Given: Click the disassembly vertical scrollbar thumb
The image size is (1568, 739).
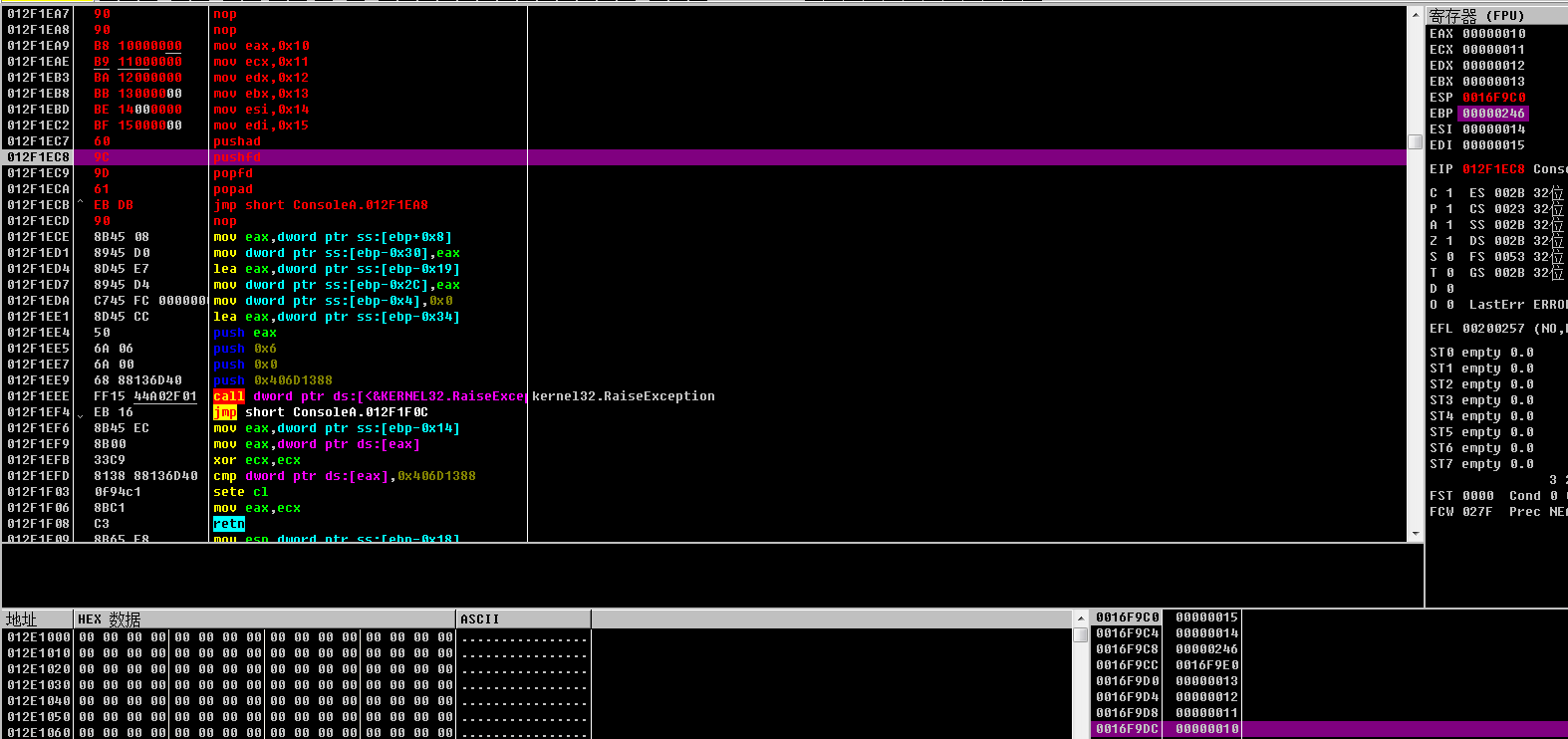Looking at the screenshot, I should pyautogui.click(x=1415, y=141).
